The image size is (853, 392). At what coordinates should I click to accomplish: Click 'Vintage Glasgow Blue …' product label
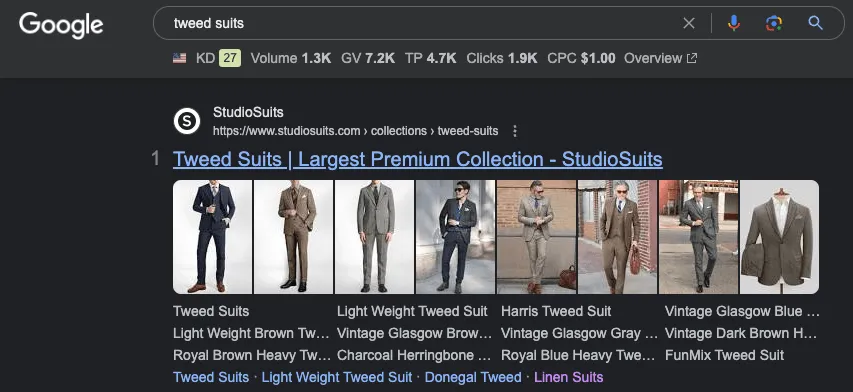coord(742,312)
